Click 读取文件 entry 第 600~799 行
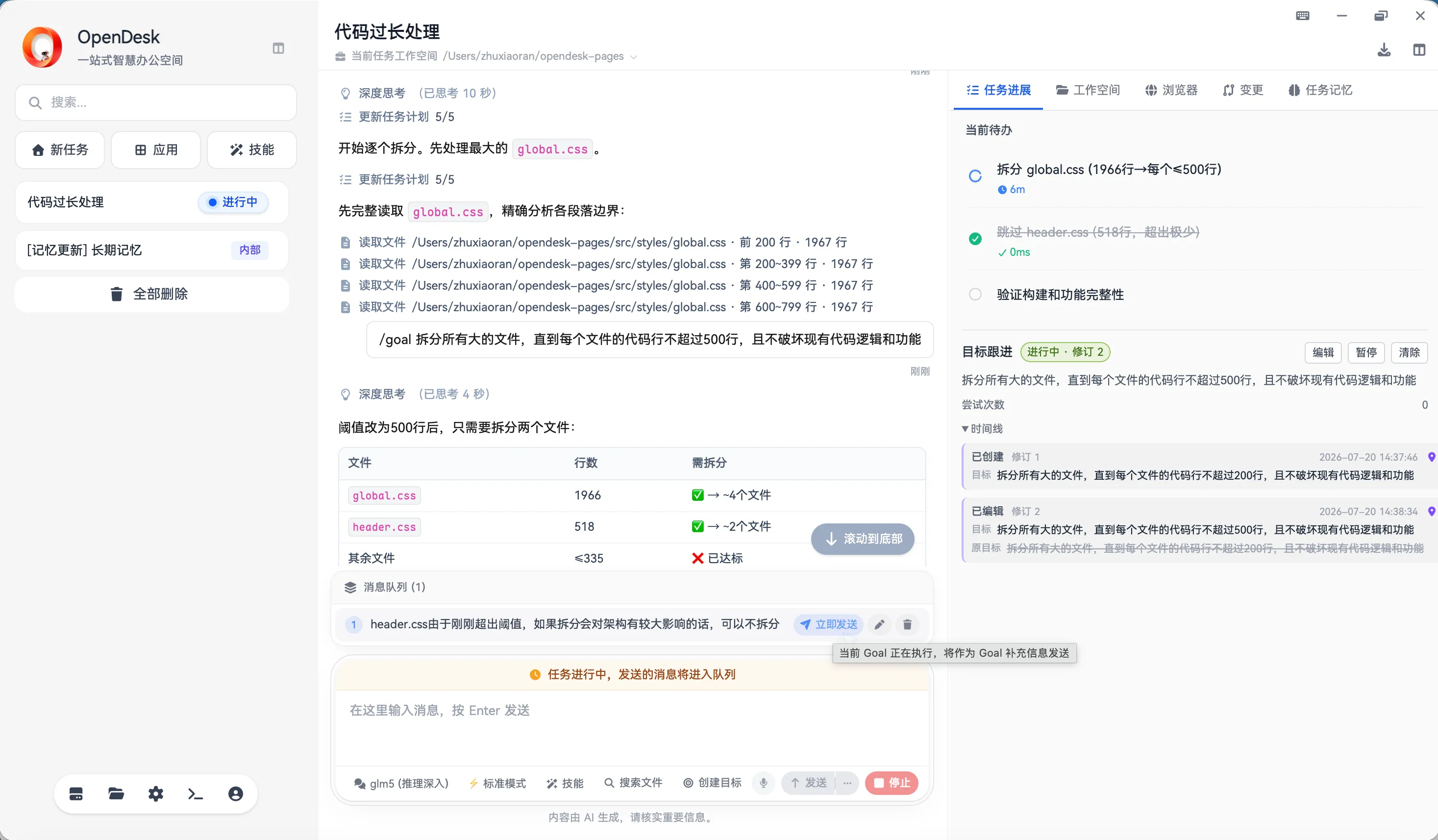Screen dimensions: 1438x840 (607, 307)
